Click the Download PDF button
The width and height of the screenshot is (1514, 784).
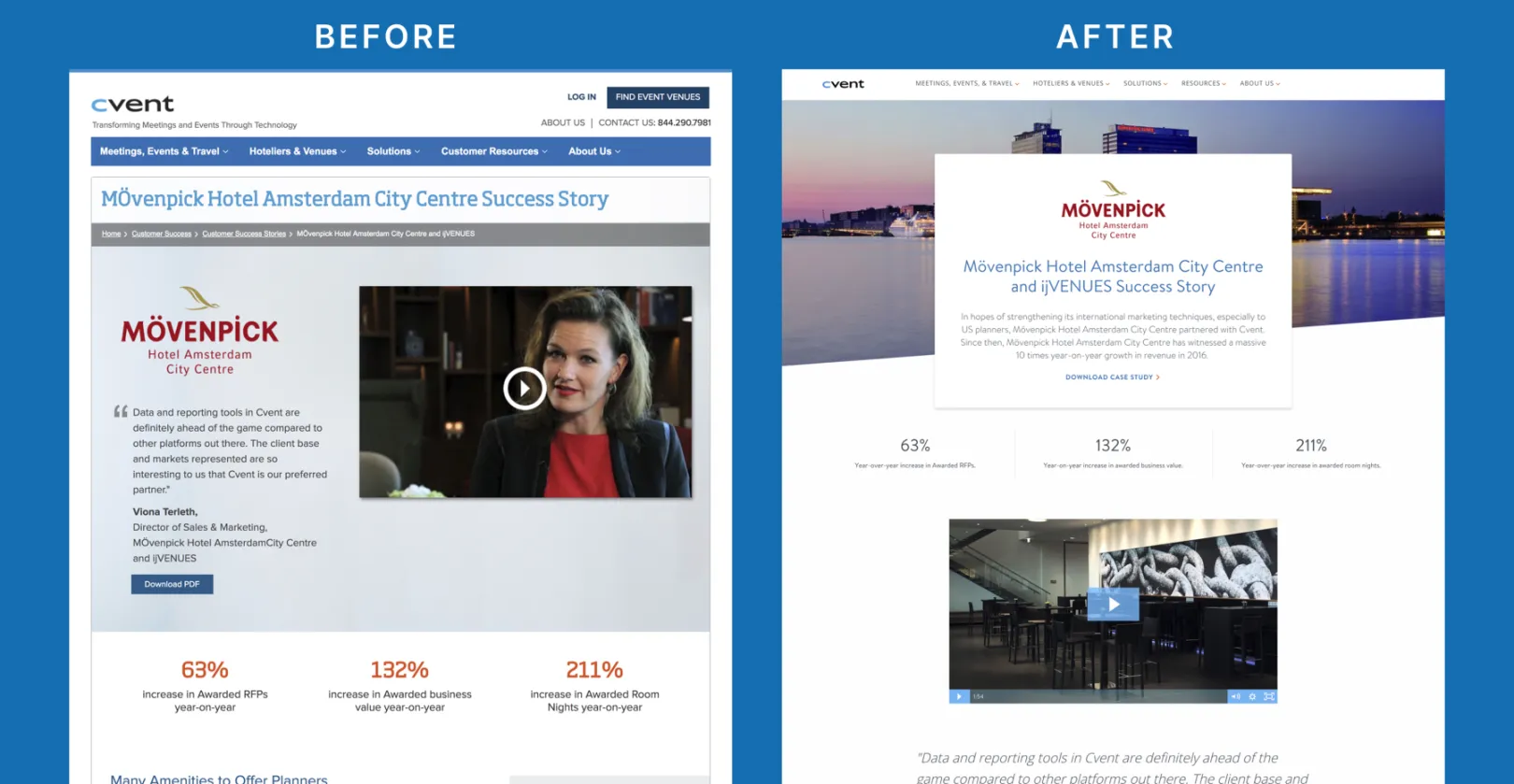click(x=172, y=584)
